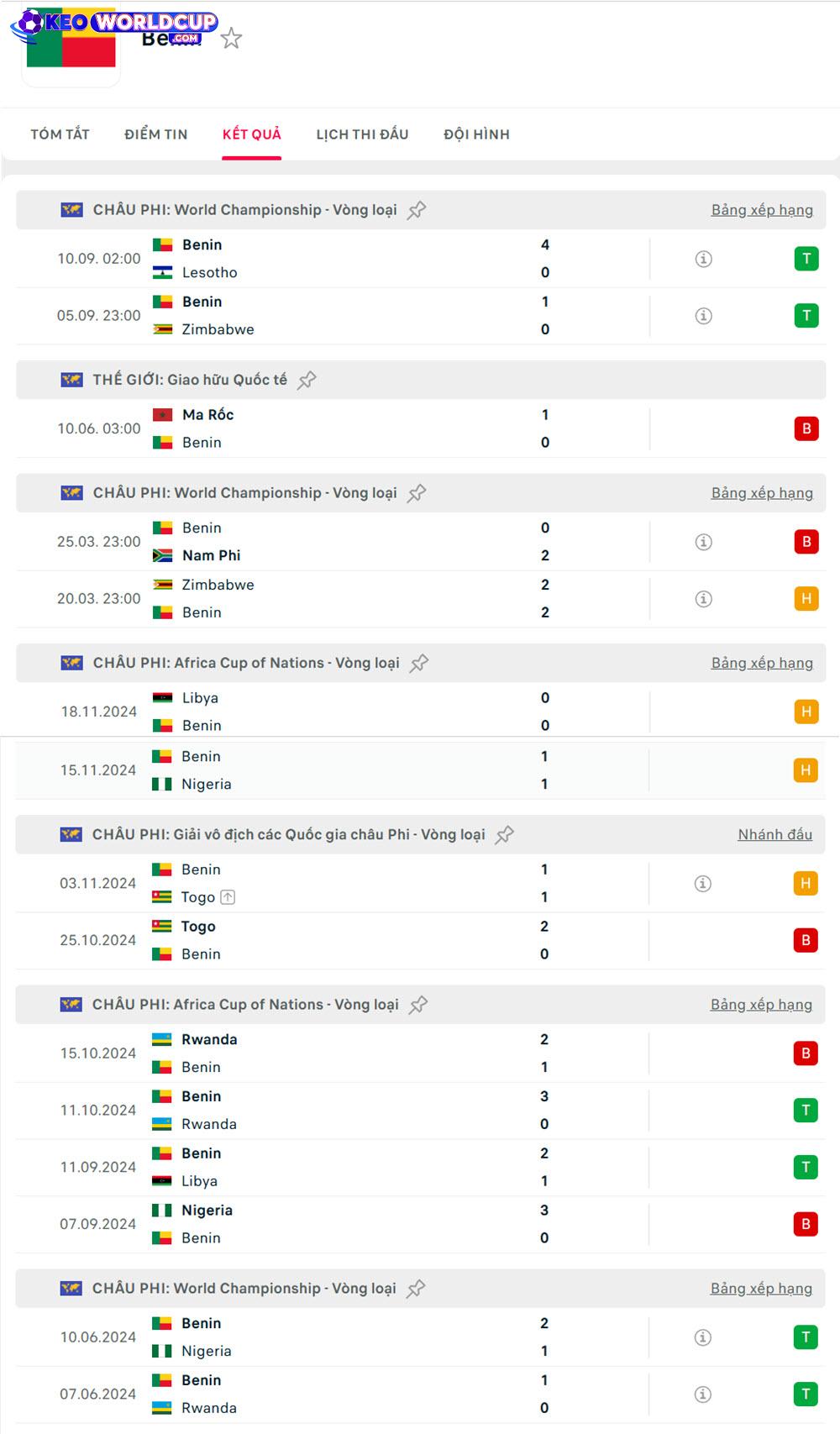
Task: Open info icon for Benin vs Zimbabwe match
Action: click(704, 316)
